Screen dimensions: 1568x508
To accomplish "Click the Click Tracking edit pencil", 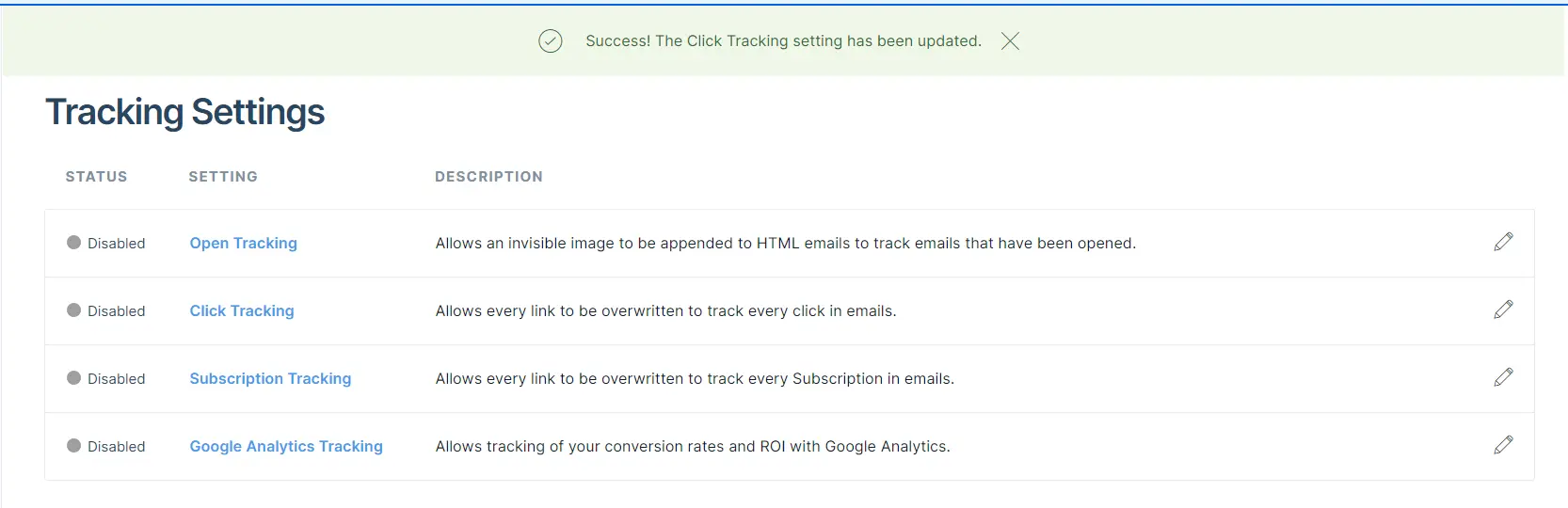I will point(1503,310).
